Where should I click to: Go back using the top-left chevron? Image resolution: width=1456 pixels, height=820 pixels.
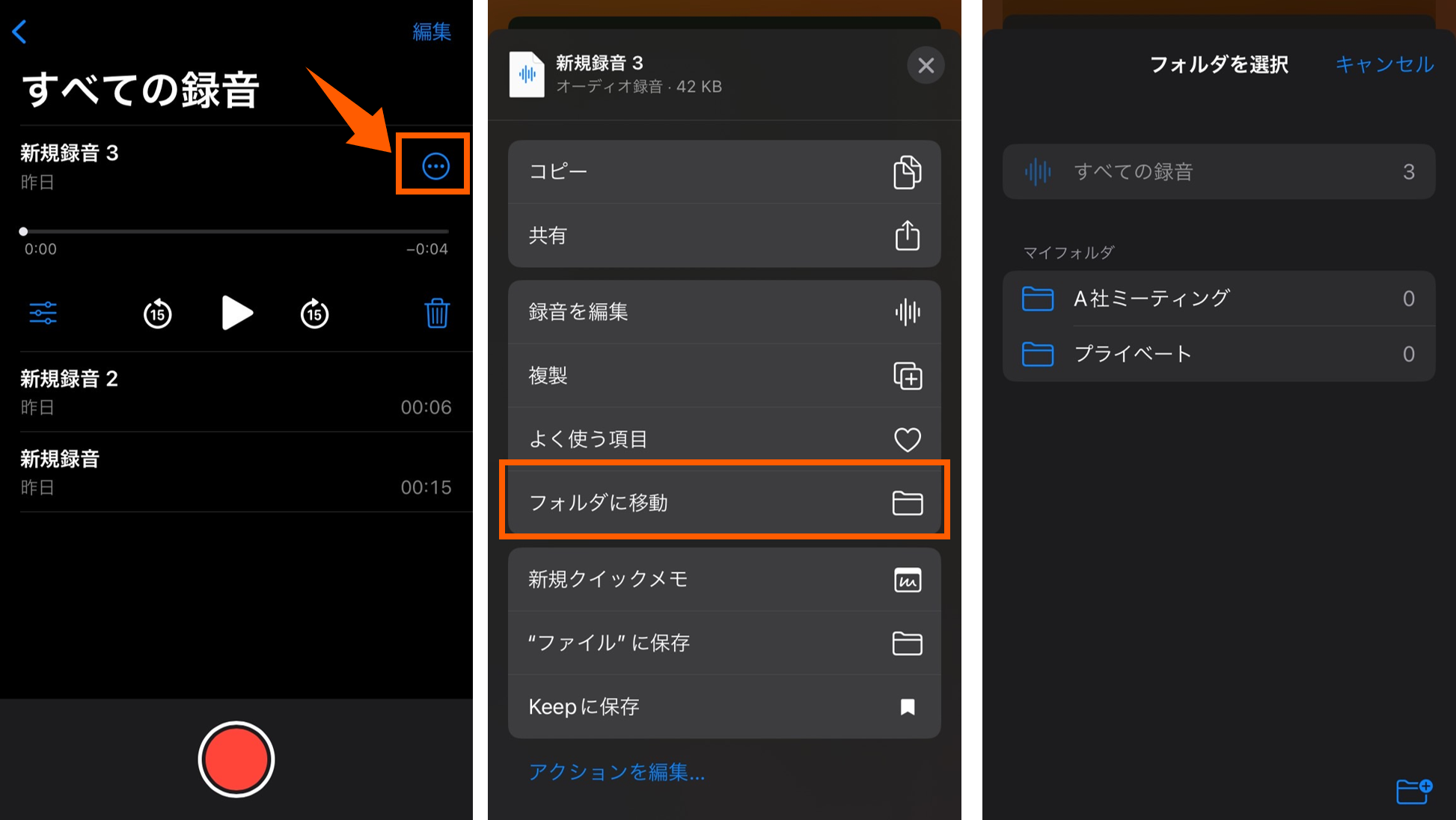20,31
